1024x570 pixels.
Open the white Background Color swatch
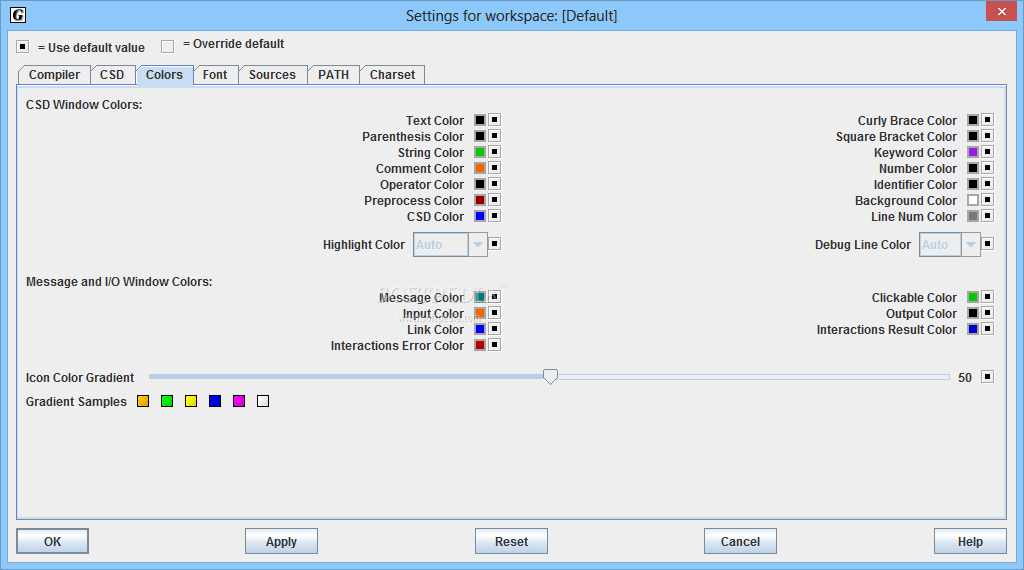[x=973, y=200]
